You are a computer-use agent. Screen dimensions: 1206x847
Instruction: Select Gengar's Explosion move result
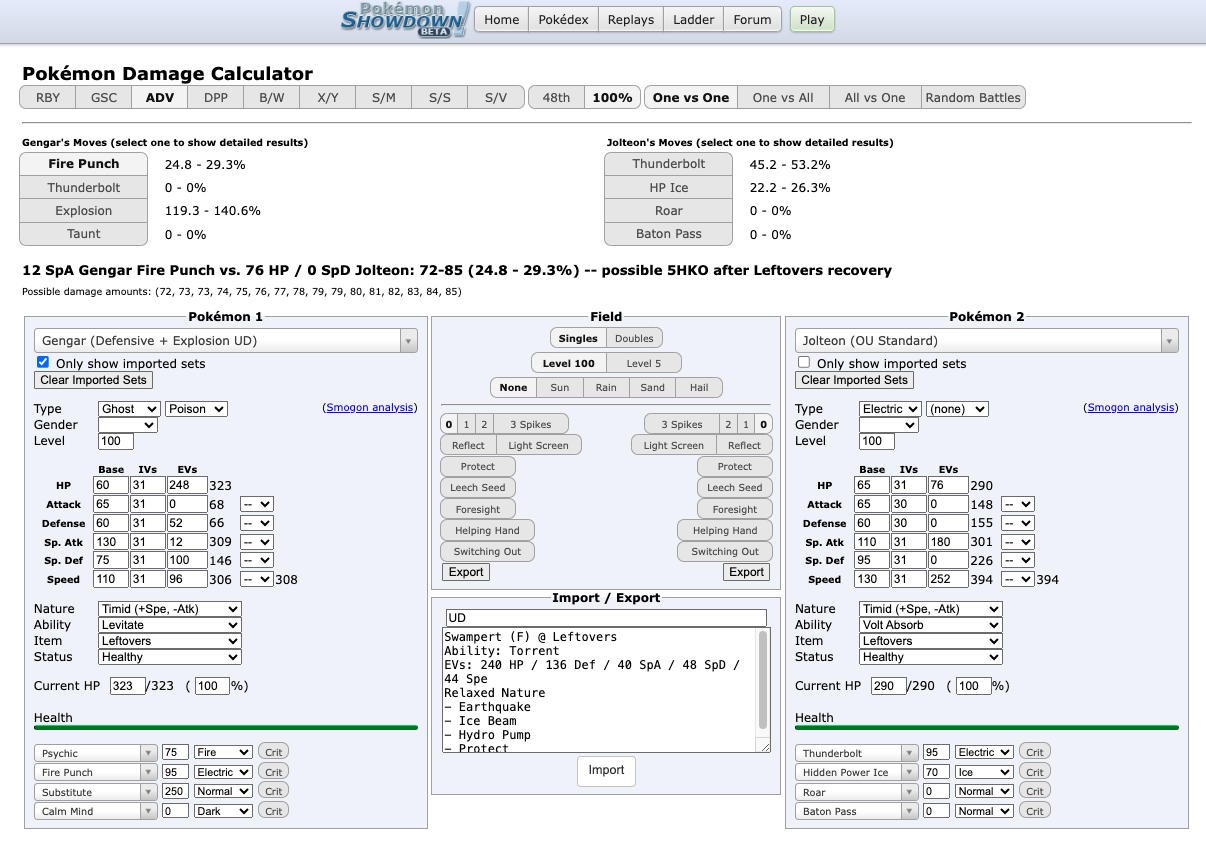84,210
